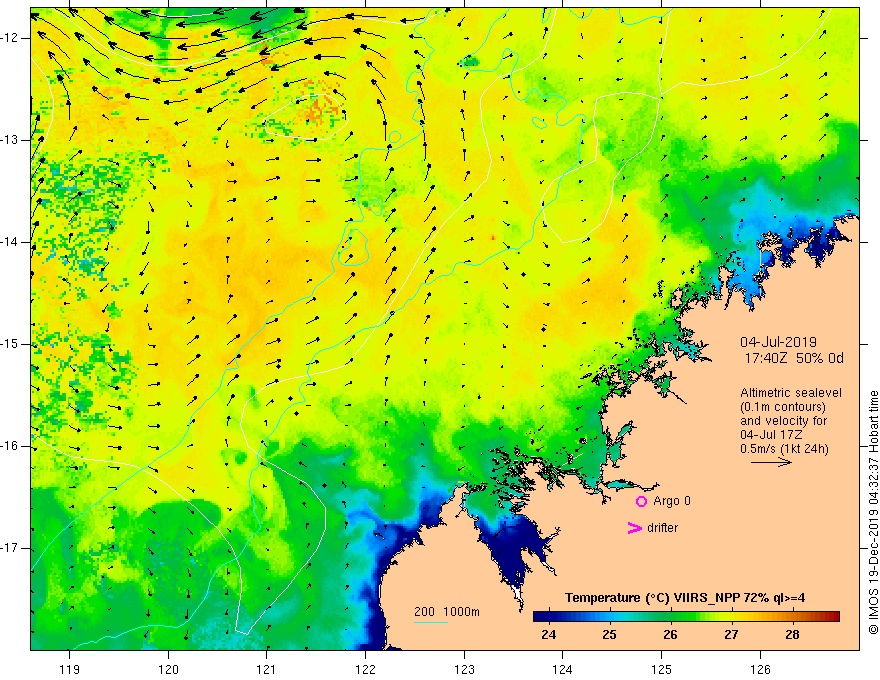
Task: Click the 'Altimetric sealevel' caption text
Action: 791,393
